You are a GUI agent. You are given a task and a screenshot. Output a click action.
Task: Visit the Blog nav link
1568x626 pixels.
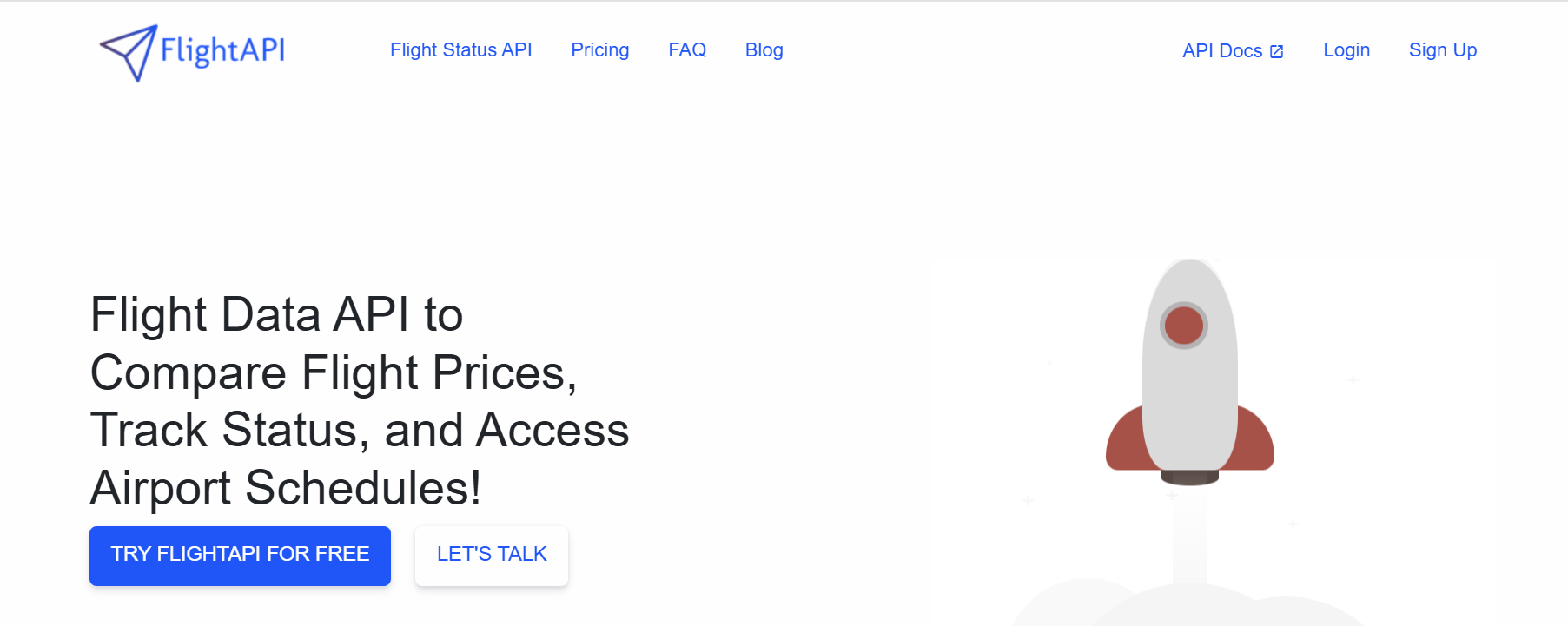coord(764,50)
